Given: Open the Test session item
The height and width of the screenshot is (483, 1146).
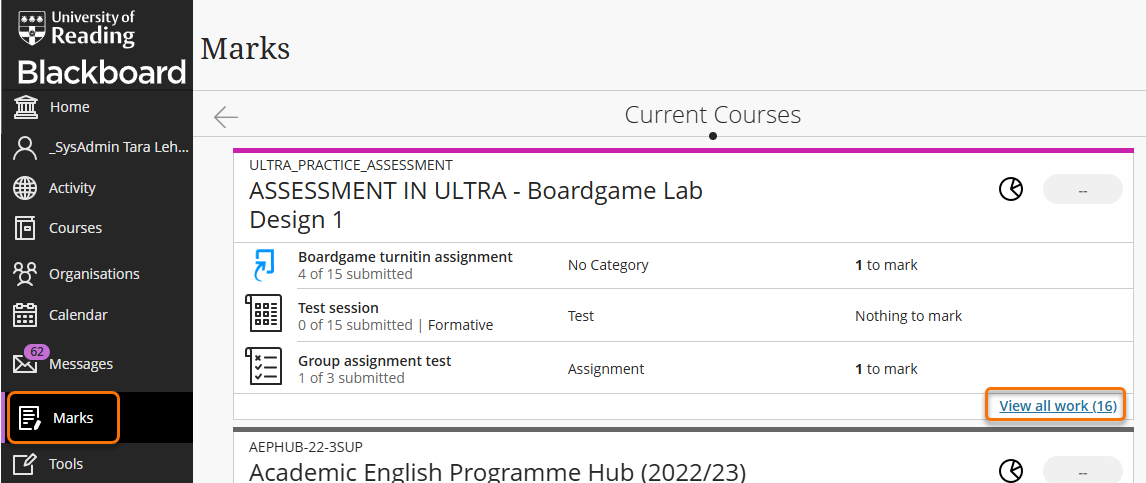Looking at the screenshot, I should pos(338,308).
